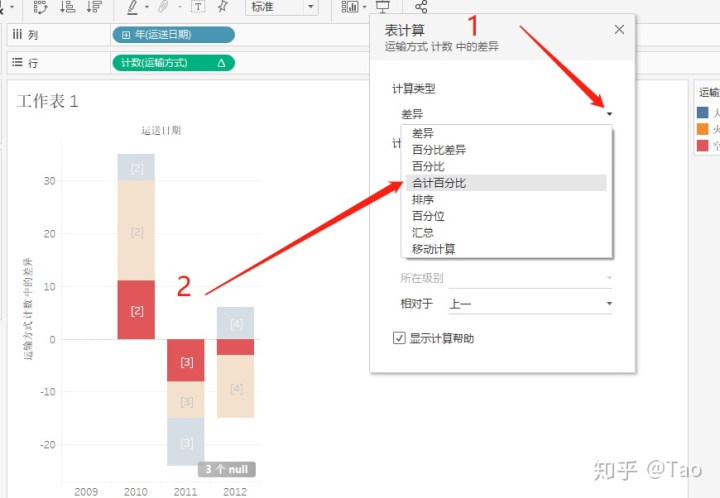Select 差异 in the dropdown list

(x=506, y=134)
